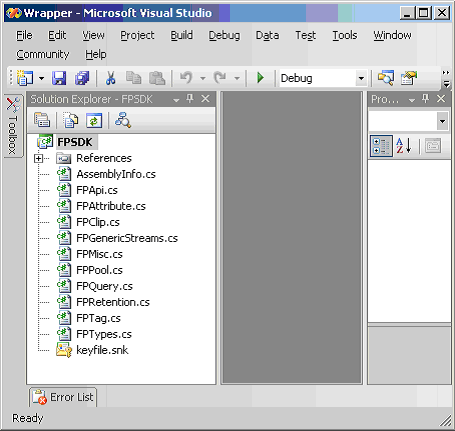
Task: Select FPQuery.cs file
Action: pyautogui.click(x=104, y=286)
